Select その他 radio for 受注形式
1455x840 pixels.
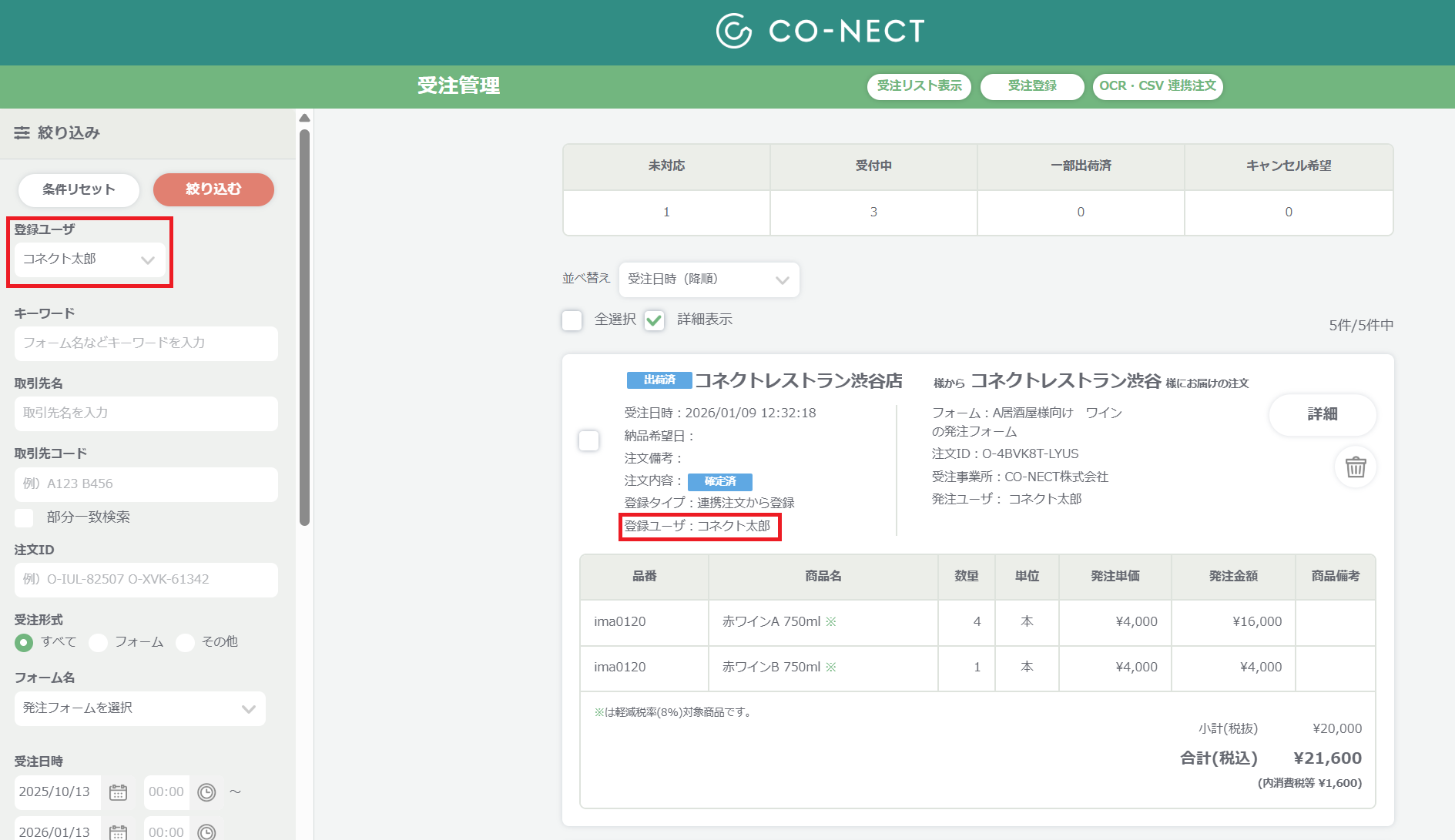click(185, 642)
